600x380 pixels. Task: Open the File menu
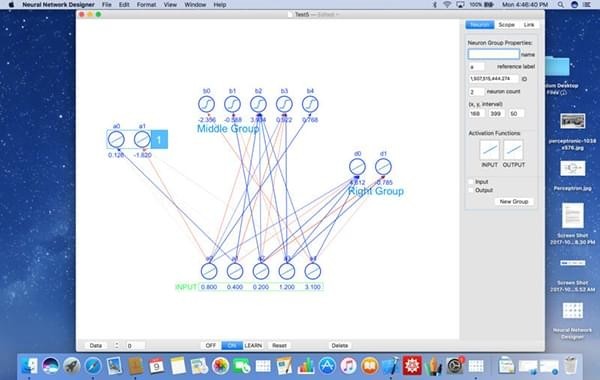pos(107,5)
